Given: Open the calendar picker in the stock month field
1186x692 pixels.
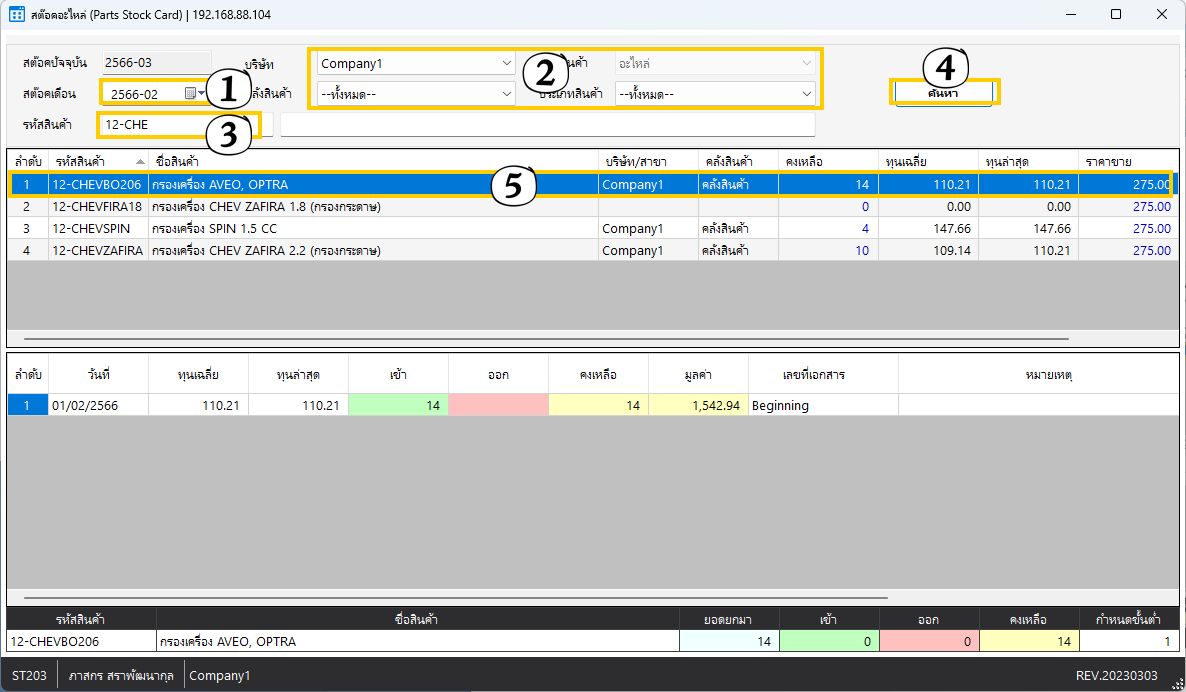Looking at the screenshot, I should coord(190,94).
